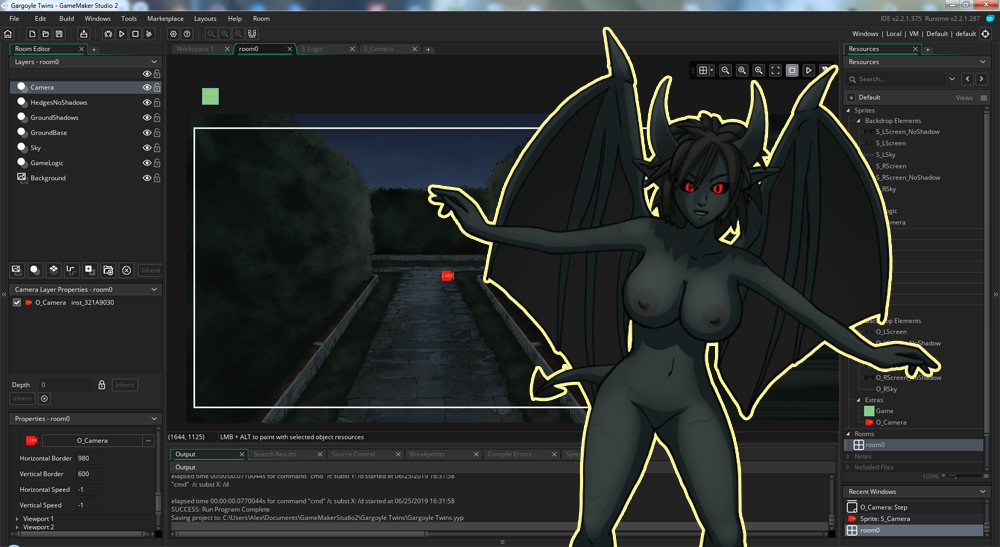Collapse the Layers - room0 panel
Viewport: 1000px width, 547px height.
point(154,62)
